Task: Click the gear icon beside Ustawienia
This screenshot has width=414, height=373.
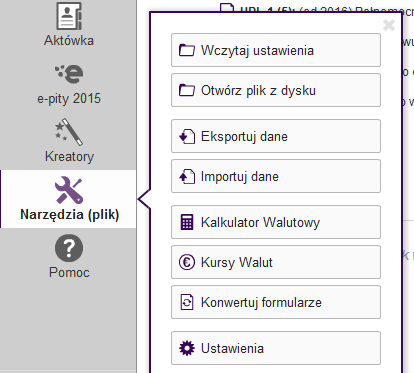Action: point(187,348)
